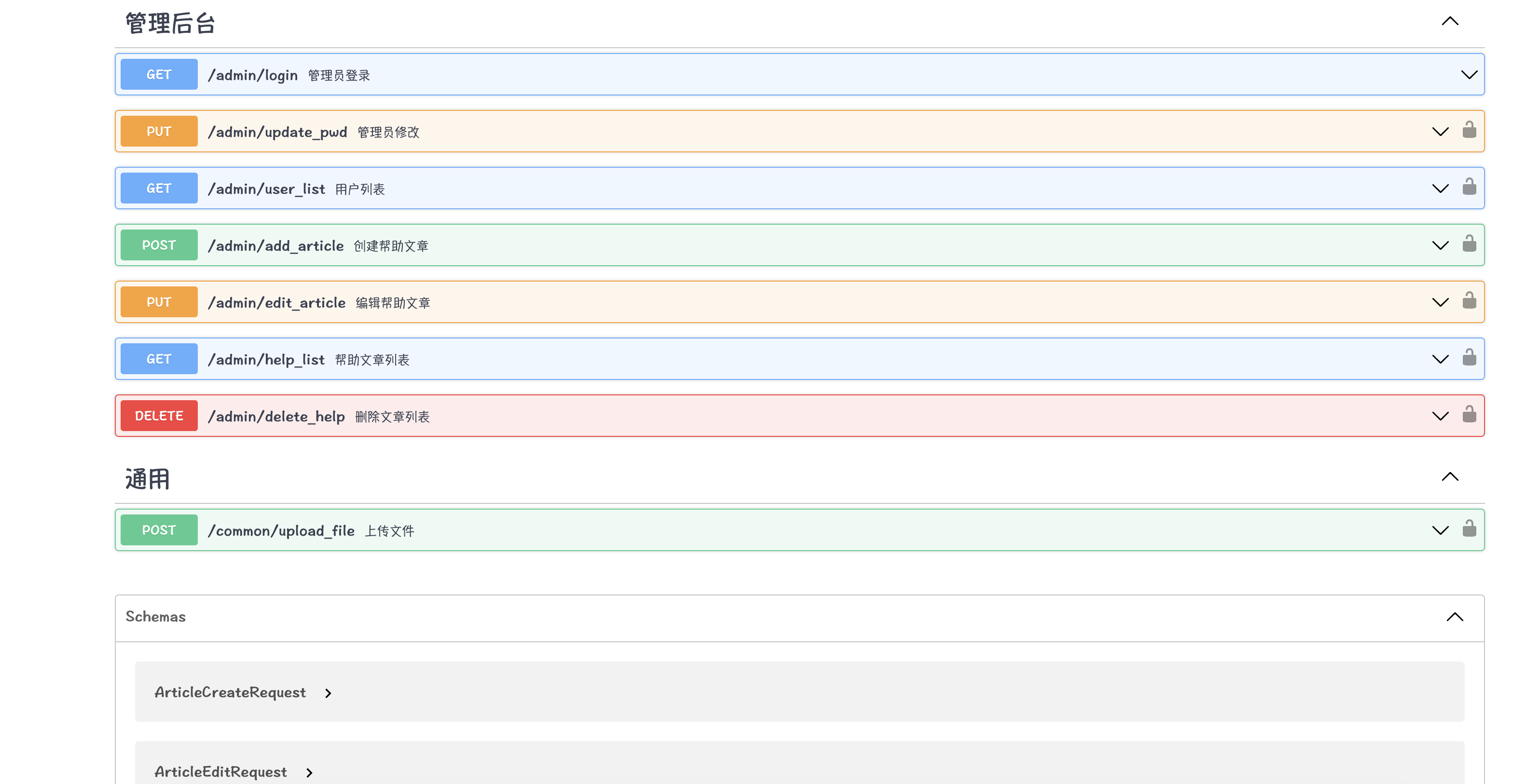Expand the ArticleCreateRequest schema arrow
The width and height of the screenshot is (1540, 784).
tap(328, 693)
